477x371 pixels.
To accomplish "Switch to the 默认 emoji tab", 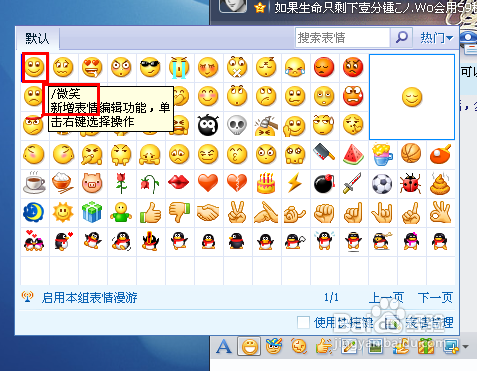I will pos(37,38).
